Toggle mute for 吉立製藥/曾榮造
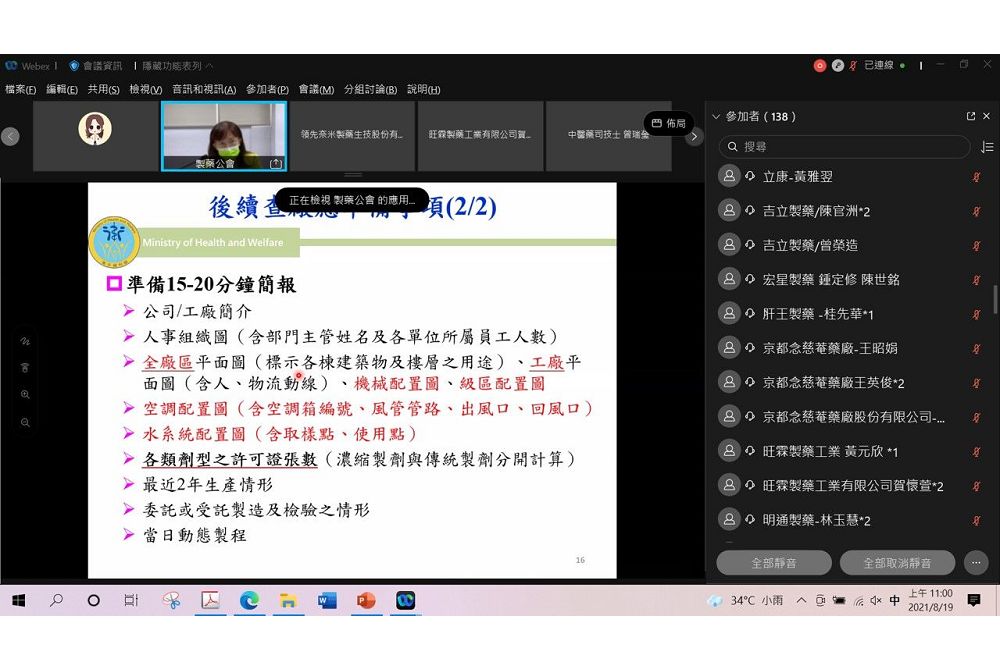 pyautogui.click(x=976, y=245)
